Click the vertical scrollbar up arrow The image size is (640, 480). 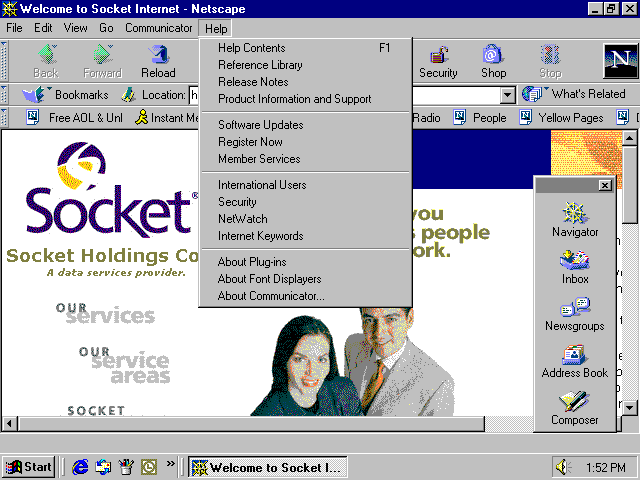coord(629,138)
